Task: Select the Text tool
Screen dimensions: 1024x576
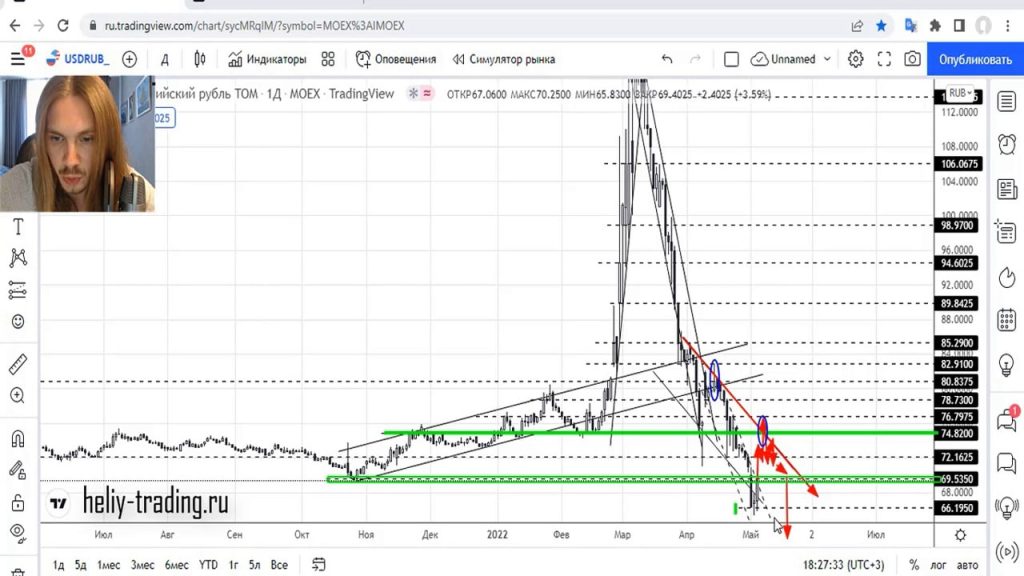Action: [x=16, y=226]
